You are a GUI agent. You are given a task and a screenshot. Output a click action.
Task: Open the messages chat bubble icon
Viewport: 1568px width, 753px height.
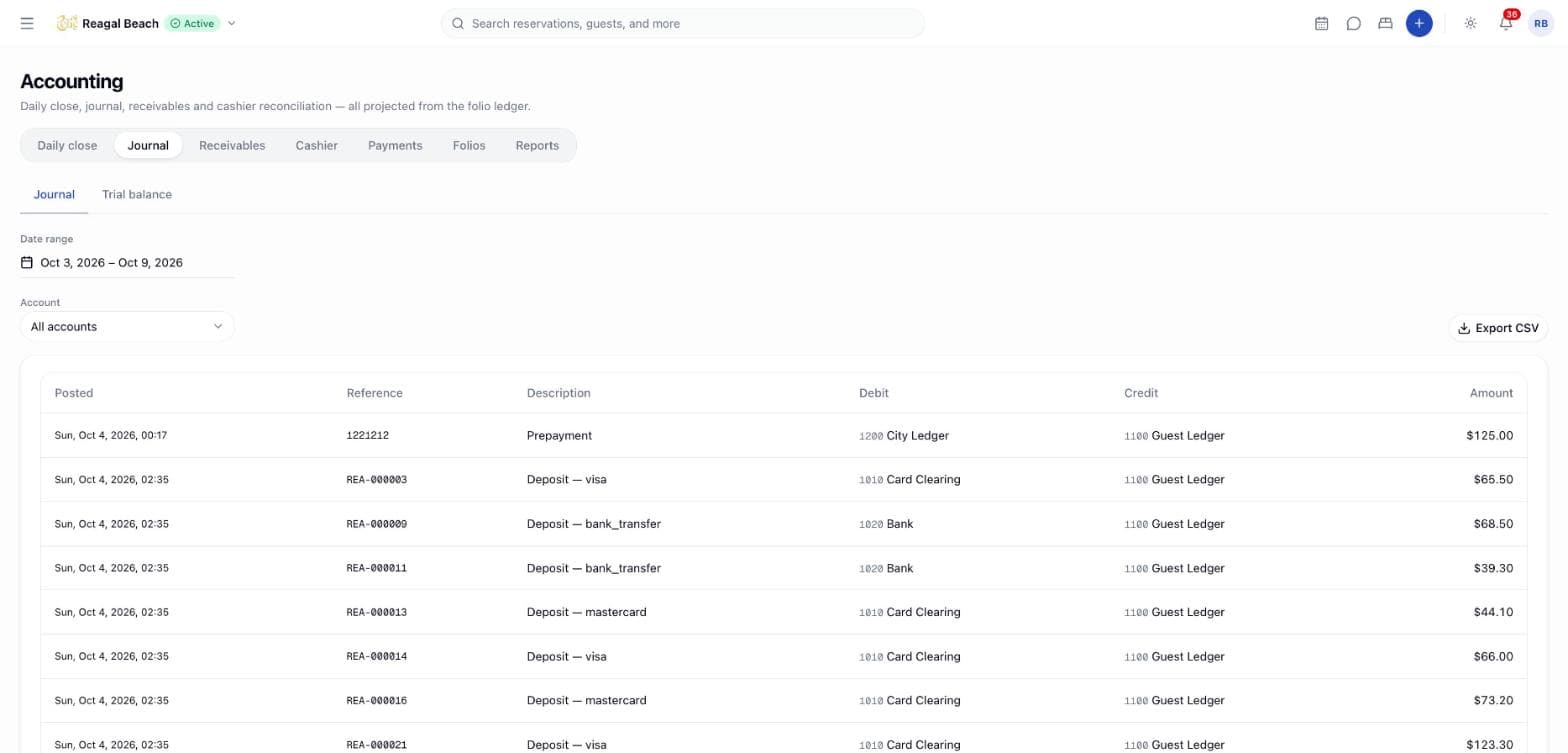(1353, 23)
